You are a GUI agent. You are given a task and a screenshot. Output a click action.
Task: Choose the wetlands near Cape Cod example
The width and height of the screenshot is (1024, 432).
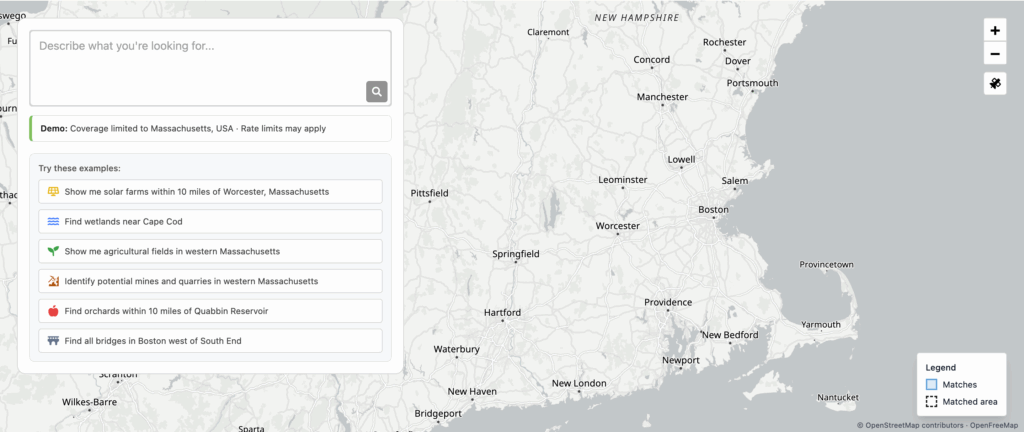[x=210, y=221]
